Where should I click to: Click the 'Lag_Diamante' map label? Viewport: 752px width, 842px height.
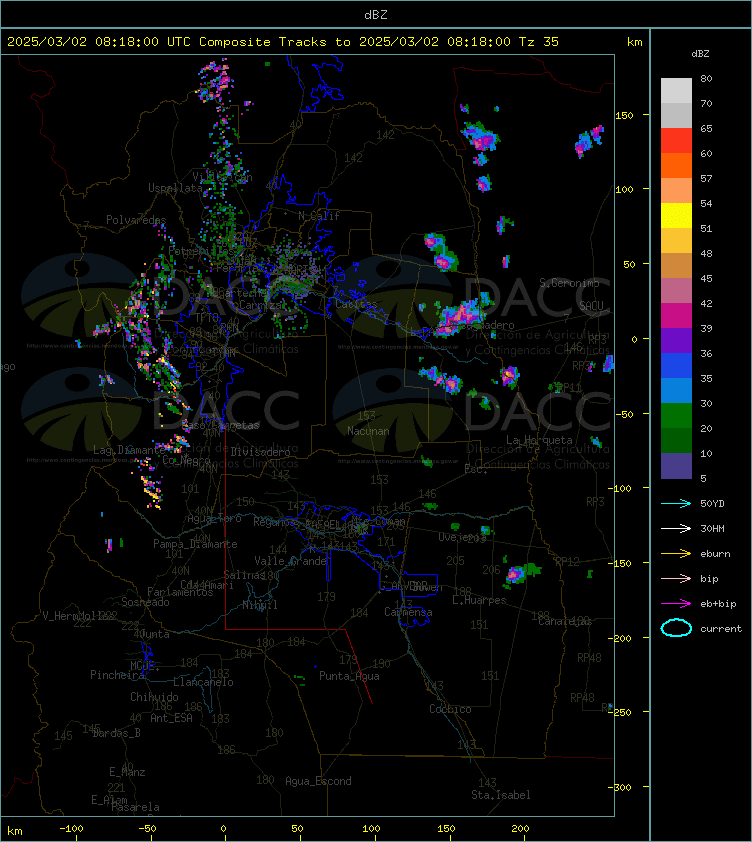(x=129, y=449)
